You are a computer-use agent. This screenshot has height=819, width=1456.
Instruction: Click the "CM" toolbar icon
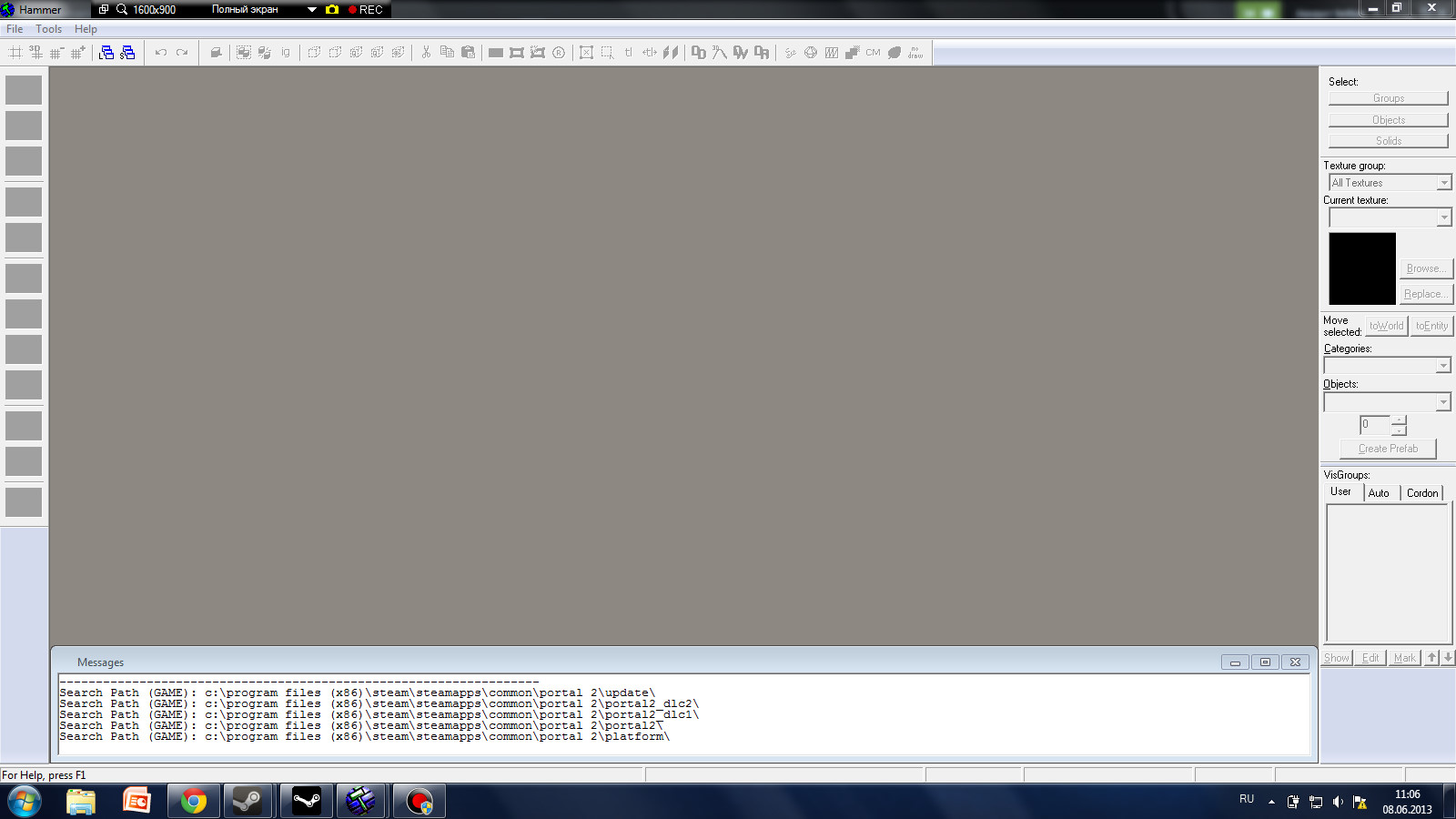tap(874, 53)
